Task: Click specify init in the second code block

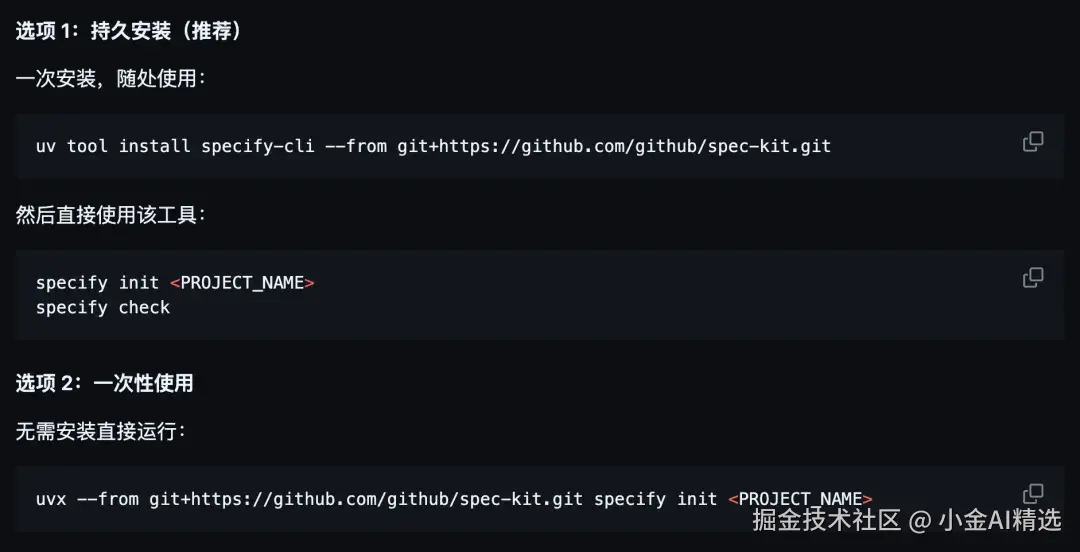Action: (x=97, y=283)
